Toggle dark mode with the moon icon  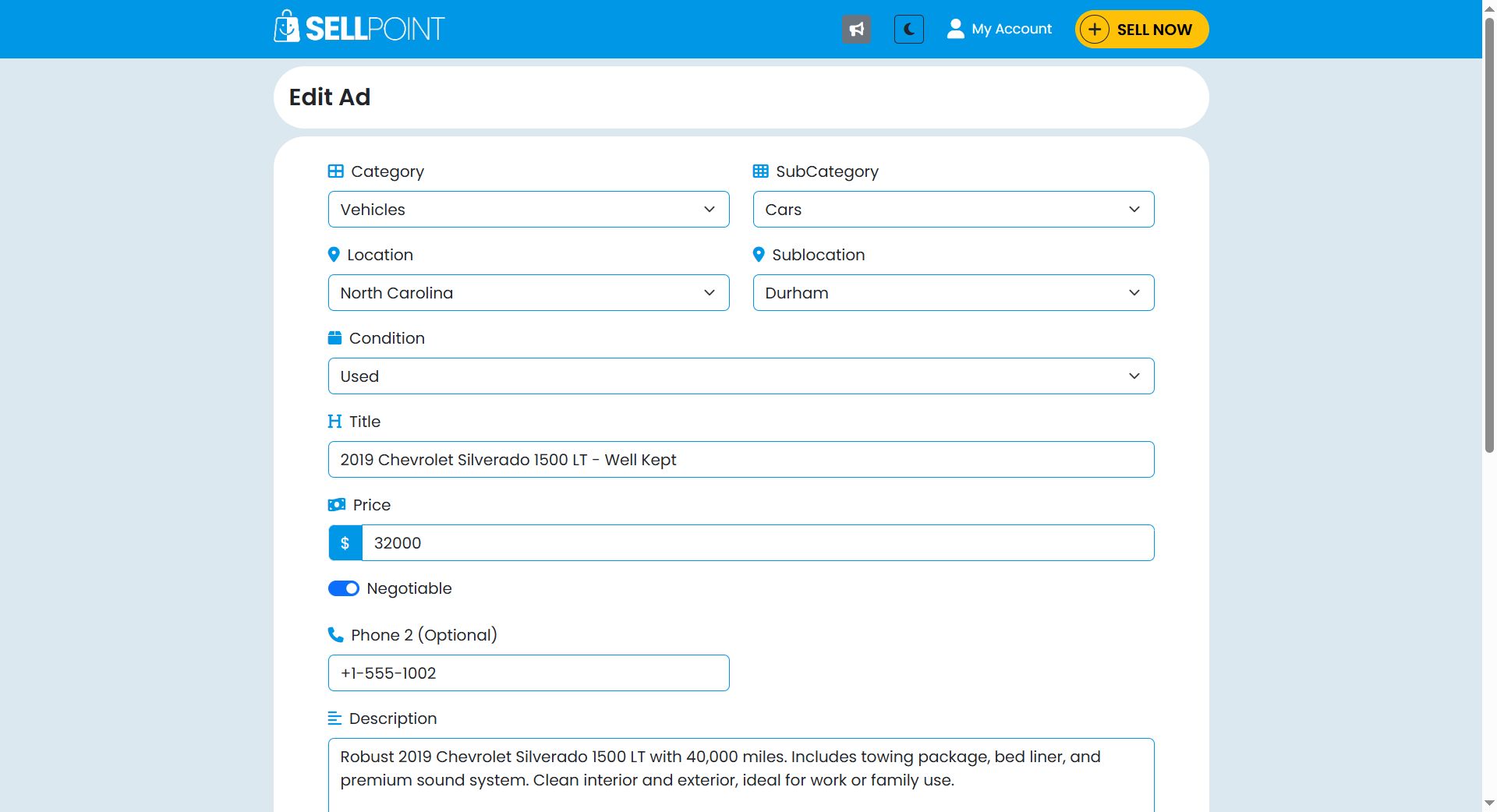click(x=908, y=30)
